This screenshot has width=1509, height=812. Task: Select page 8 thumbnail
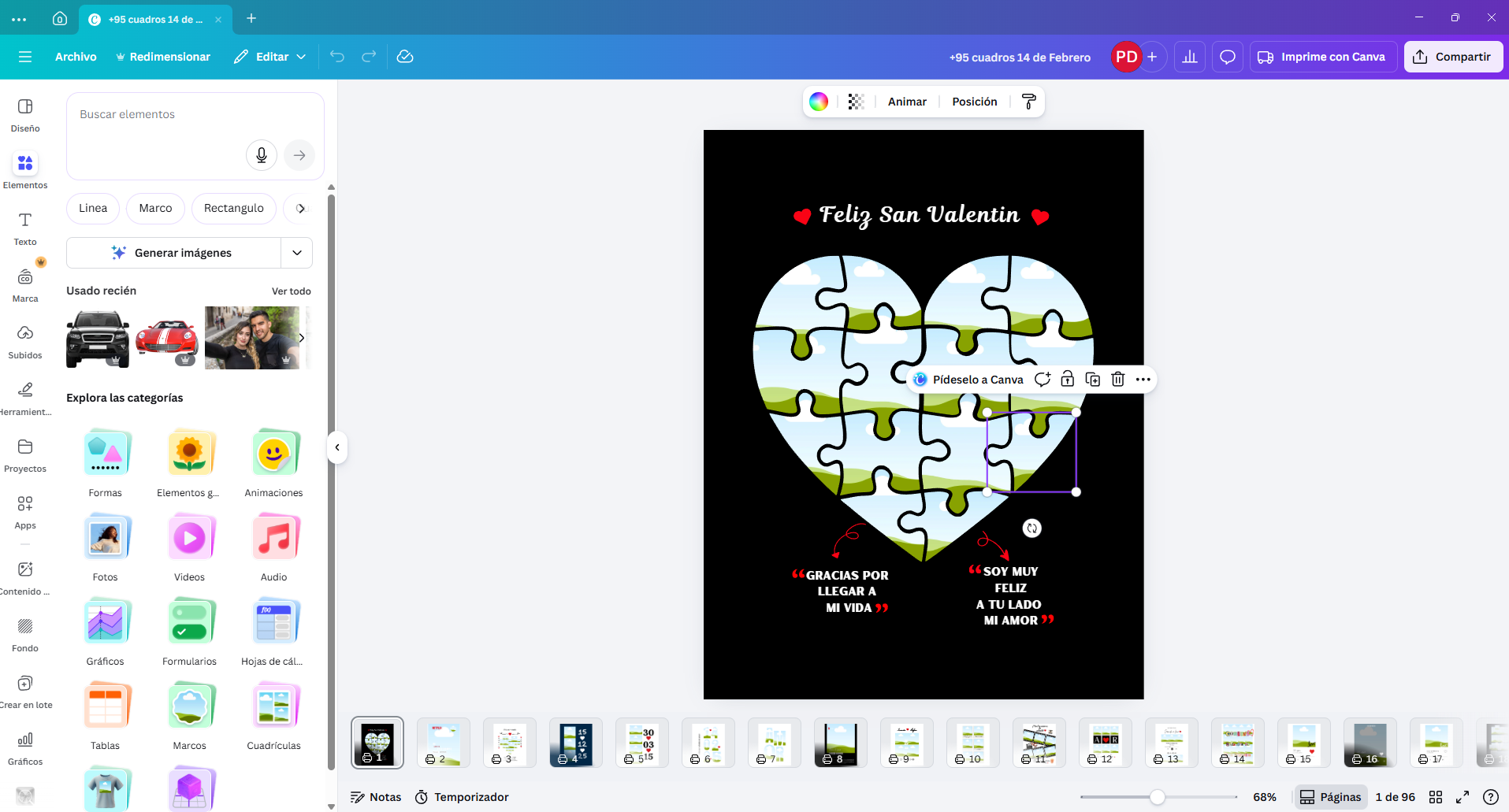click(840, 741)
